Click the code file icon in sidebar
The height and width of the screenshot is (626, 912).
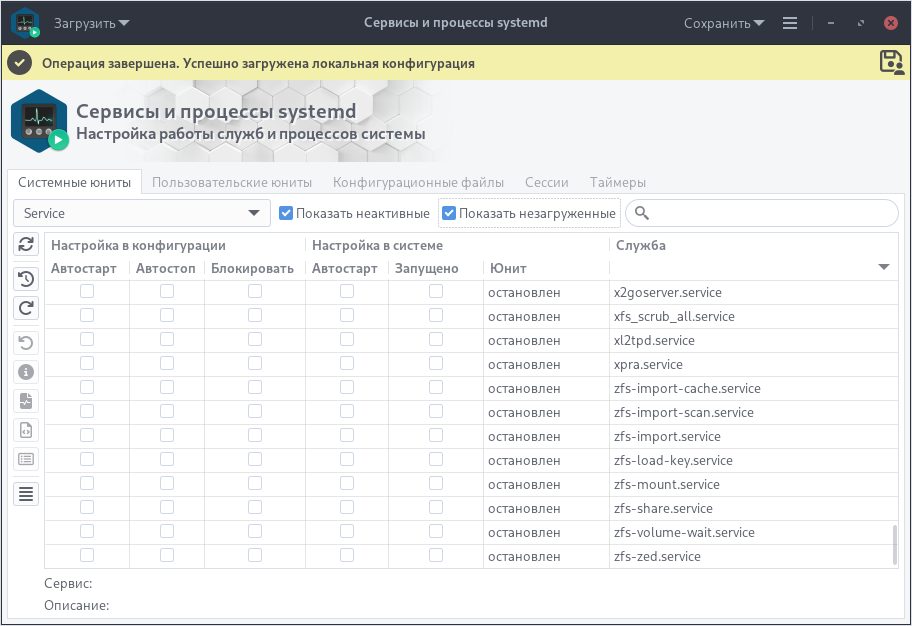coord(27,431)
